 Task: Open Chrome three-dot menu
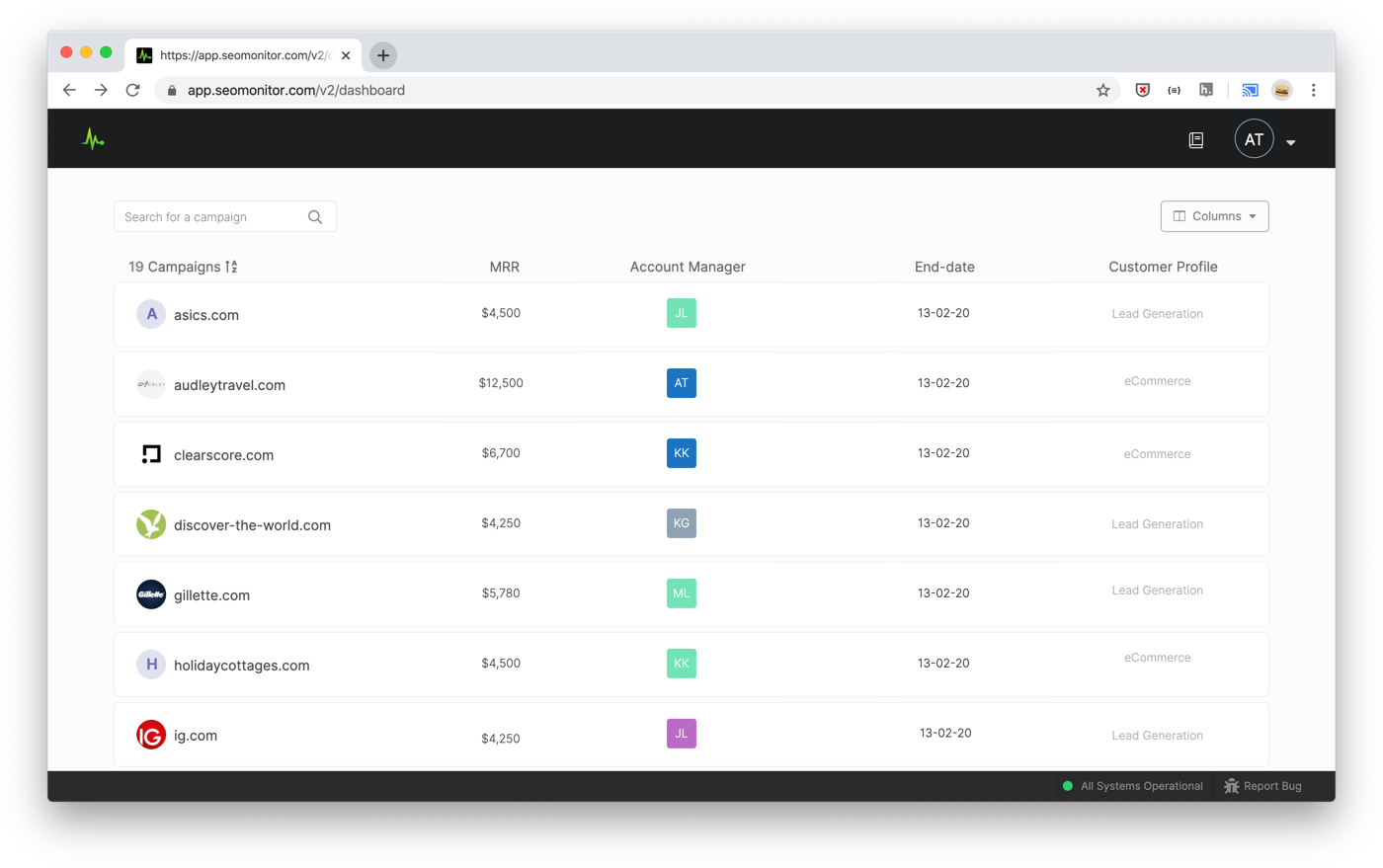(1313, 90)
